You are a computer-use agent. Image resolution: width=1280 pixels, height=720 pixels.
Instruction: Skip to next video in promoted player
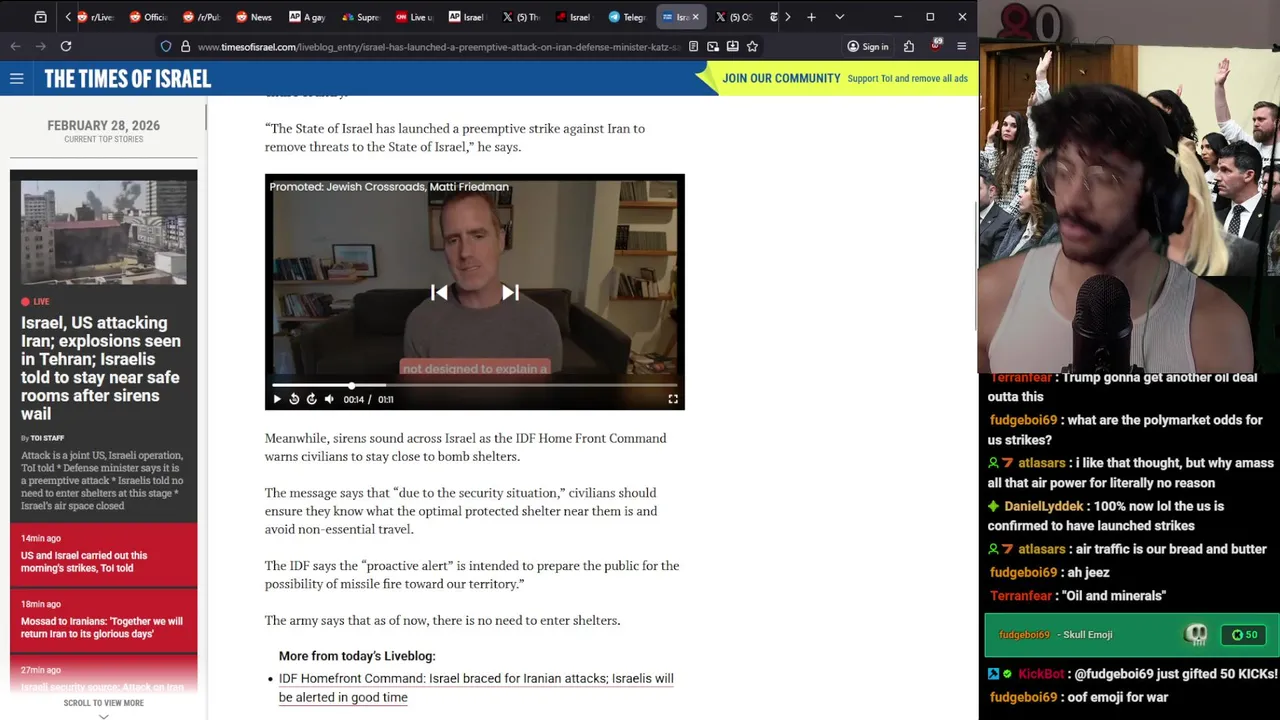click(510, 292)
